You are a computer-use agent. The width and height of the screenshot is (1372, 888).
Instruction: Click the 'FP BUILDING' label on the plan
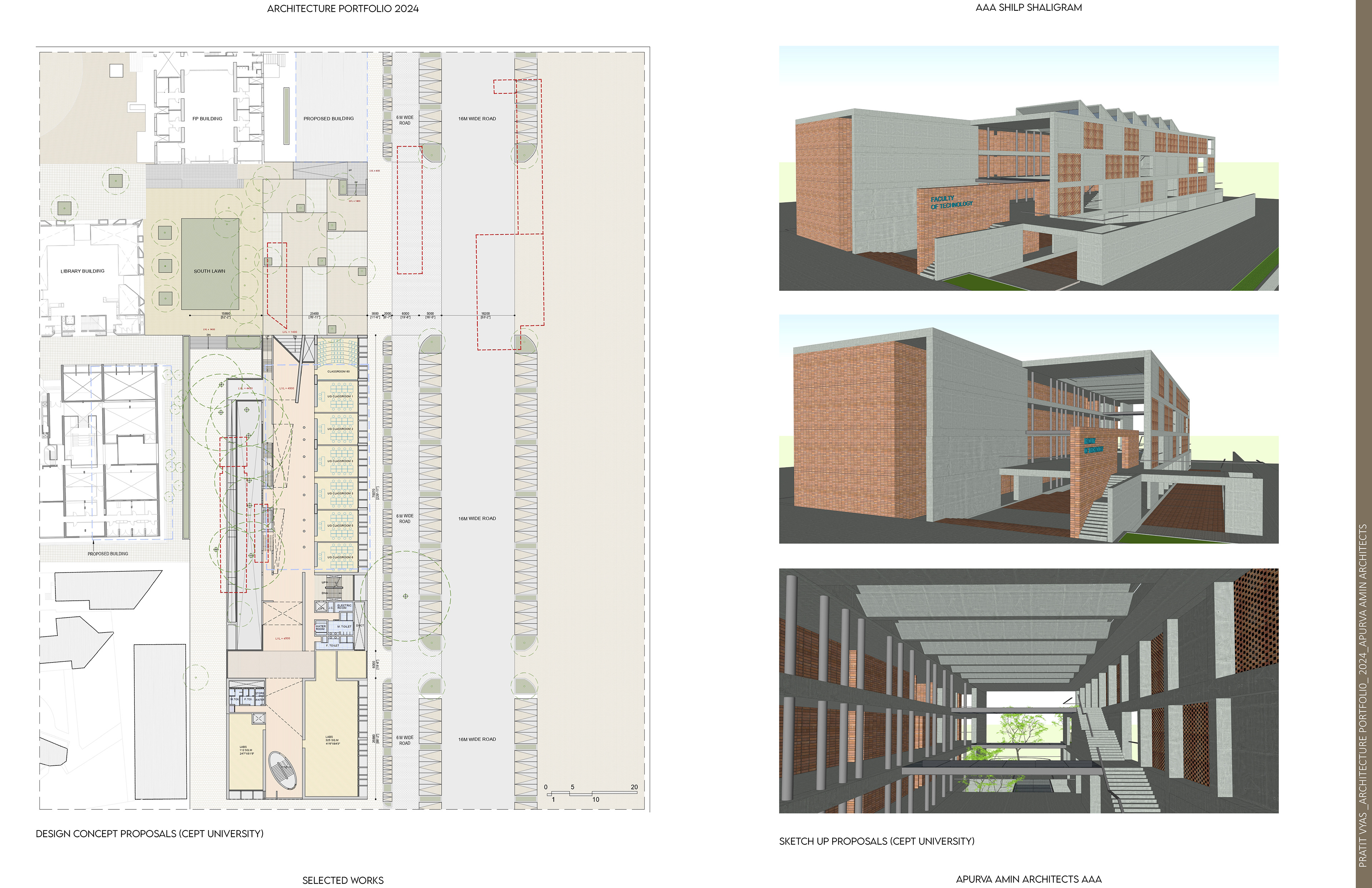click(207, 119)
